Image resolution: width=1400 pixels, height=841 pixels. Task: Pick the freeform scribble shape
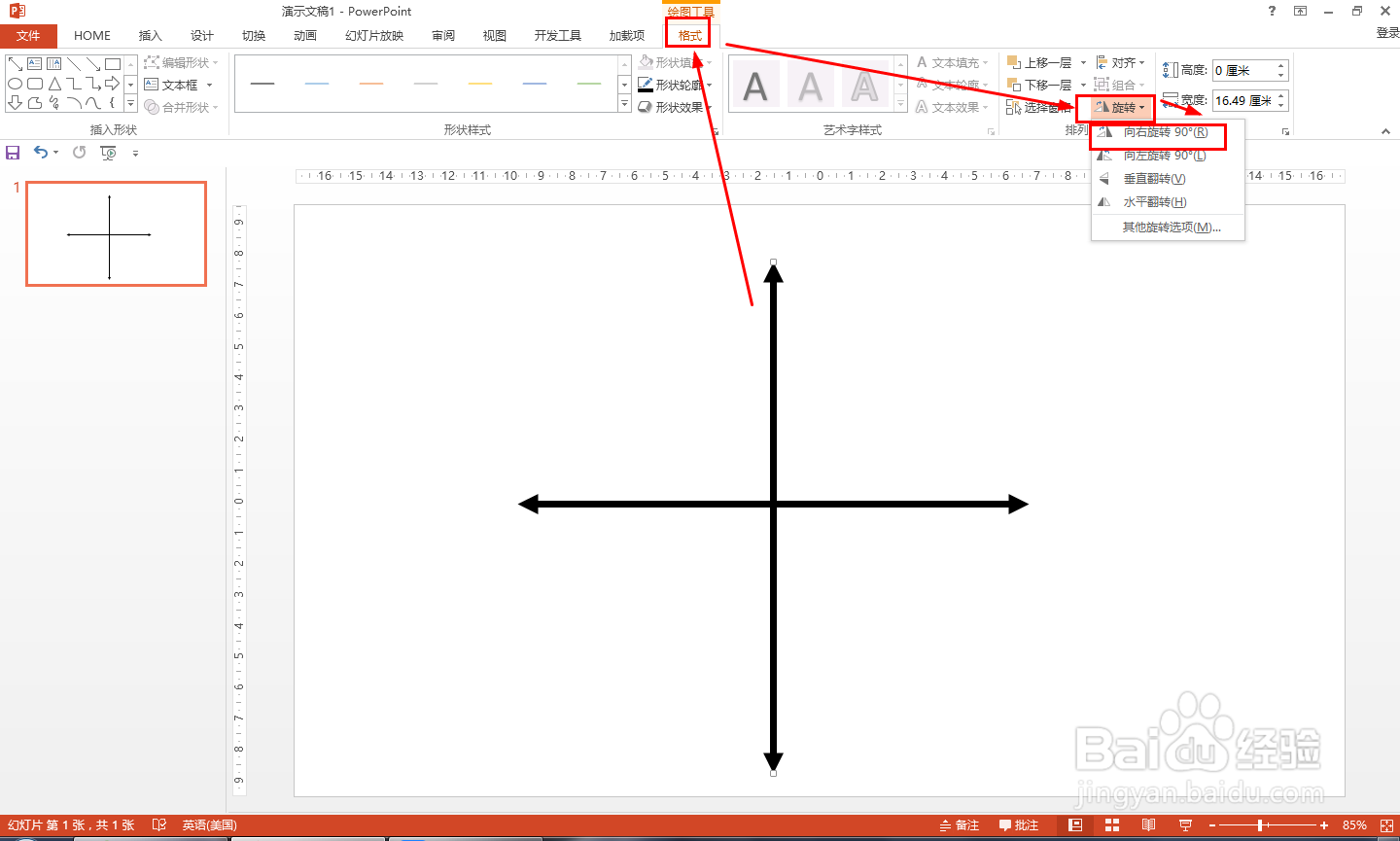click(54, 103)
